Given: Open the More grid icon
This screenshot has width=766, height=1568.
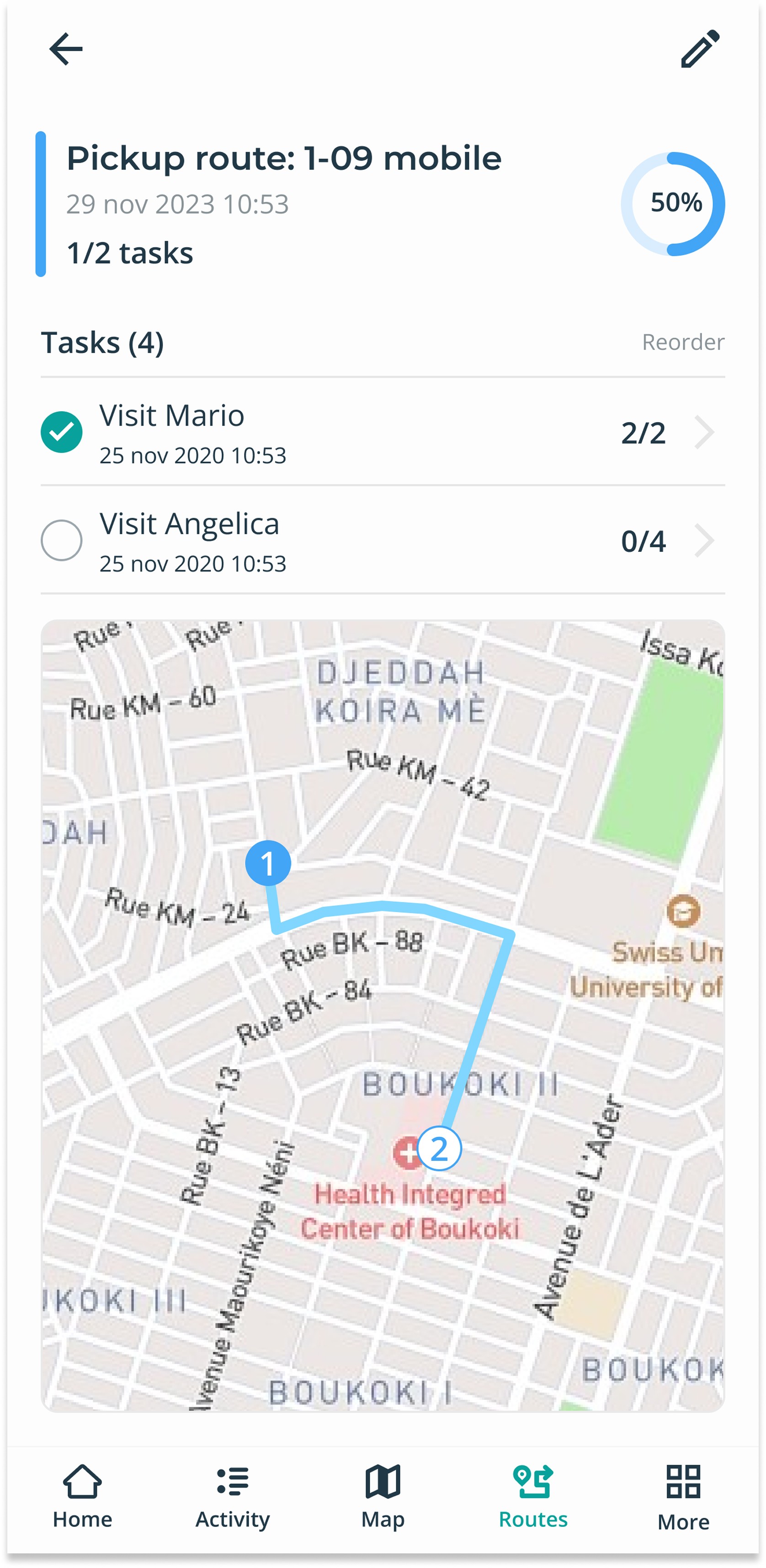Looking at the screenshot, I should tap(683, 1482).
